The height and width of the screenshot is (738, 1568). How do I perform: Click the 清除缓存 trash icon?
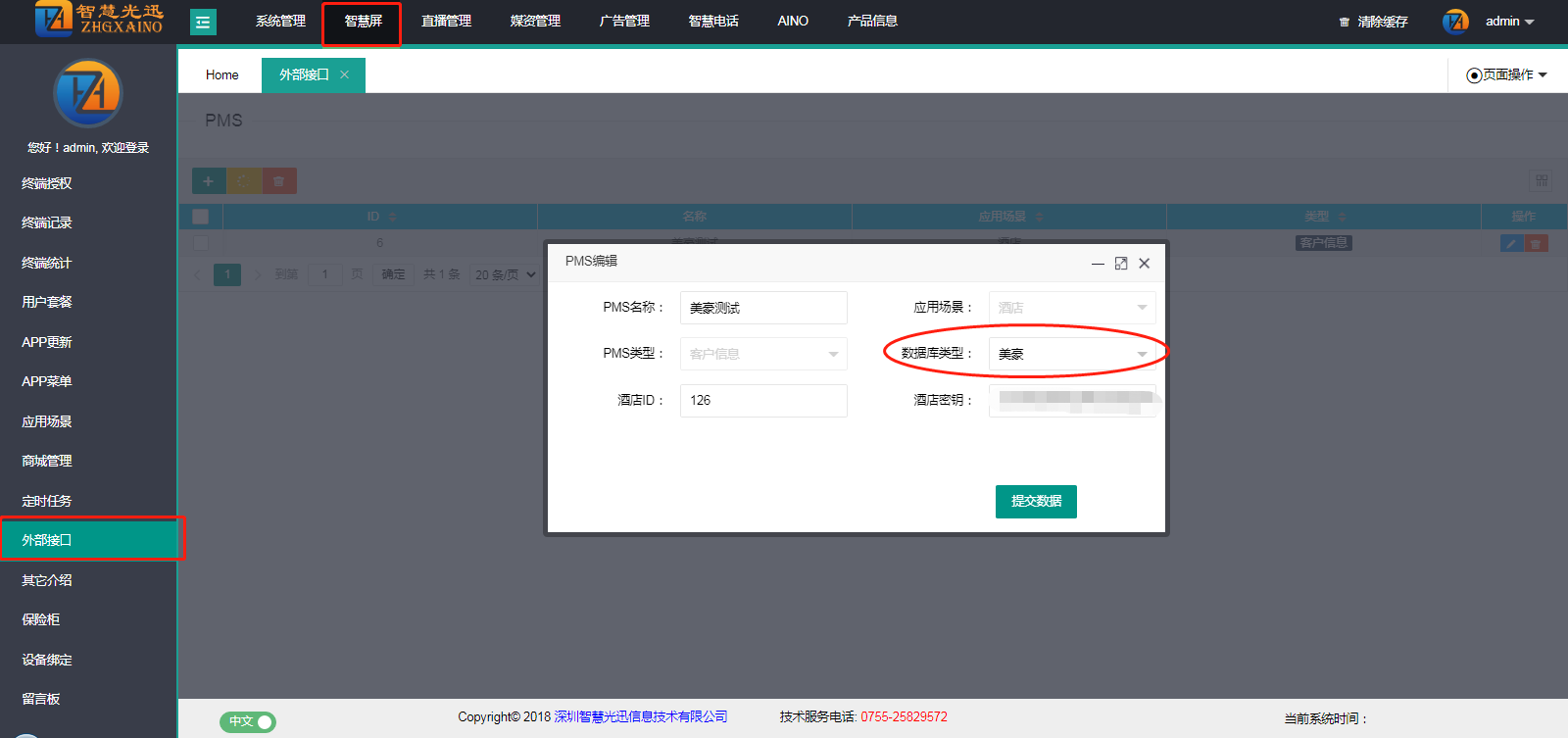1345,22
